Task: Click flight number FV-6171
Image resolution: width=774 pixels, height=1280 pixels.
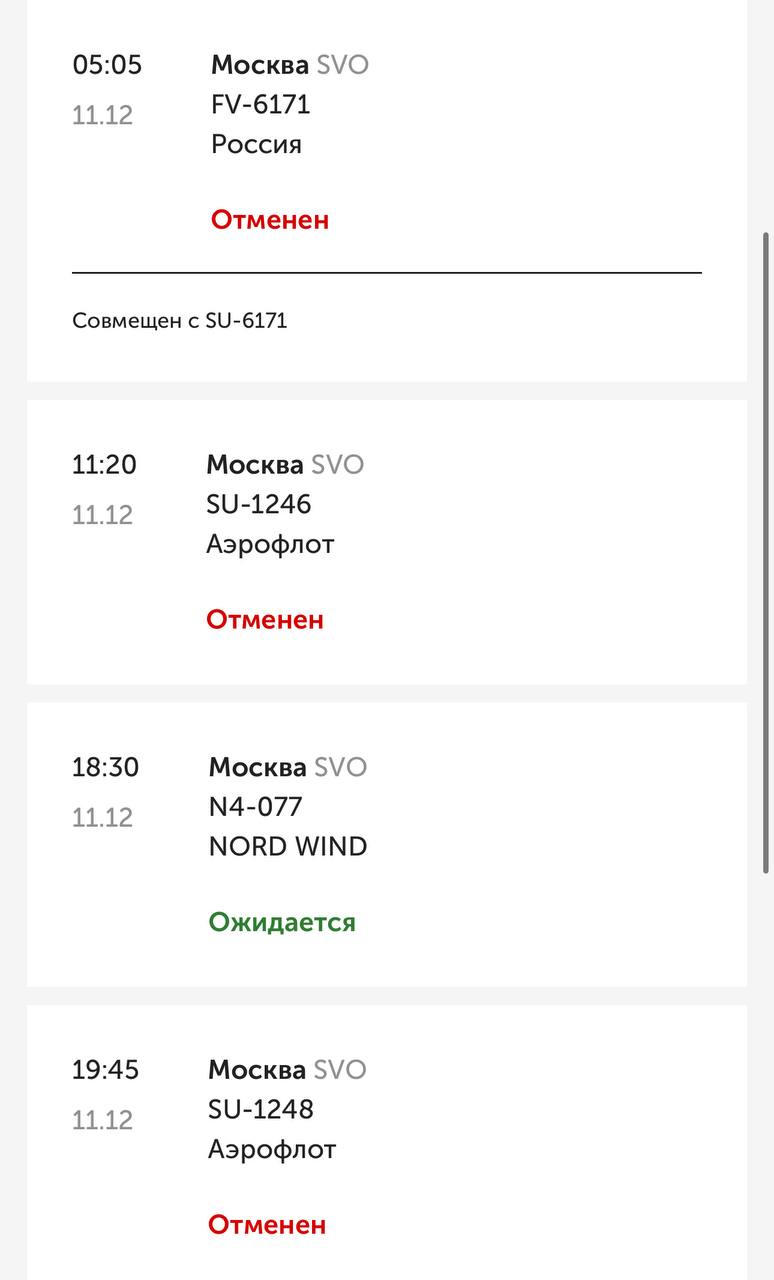Action: (x=260, y=105)
